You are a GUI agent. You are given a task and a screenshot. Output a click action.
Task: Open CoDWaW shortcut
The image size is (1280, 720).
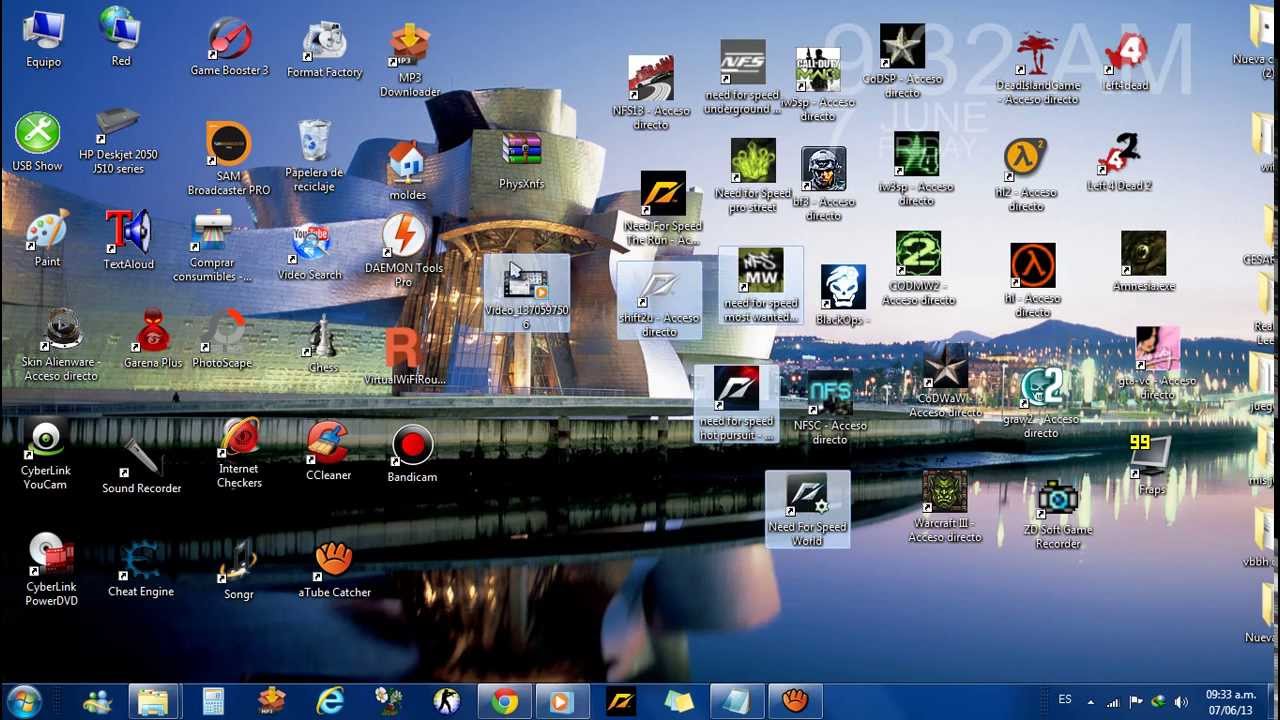click(945, 381)
